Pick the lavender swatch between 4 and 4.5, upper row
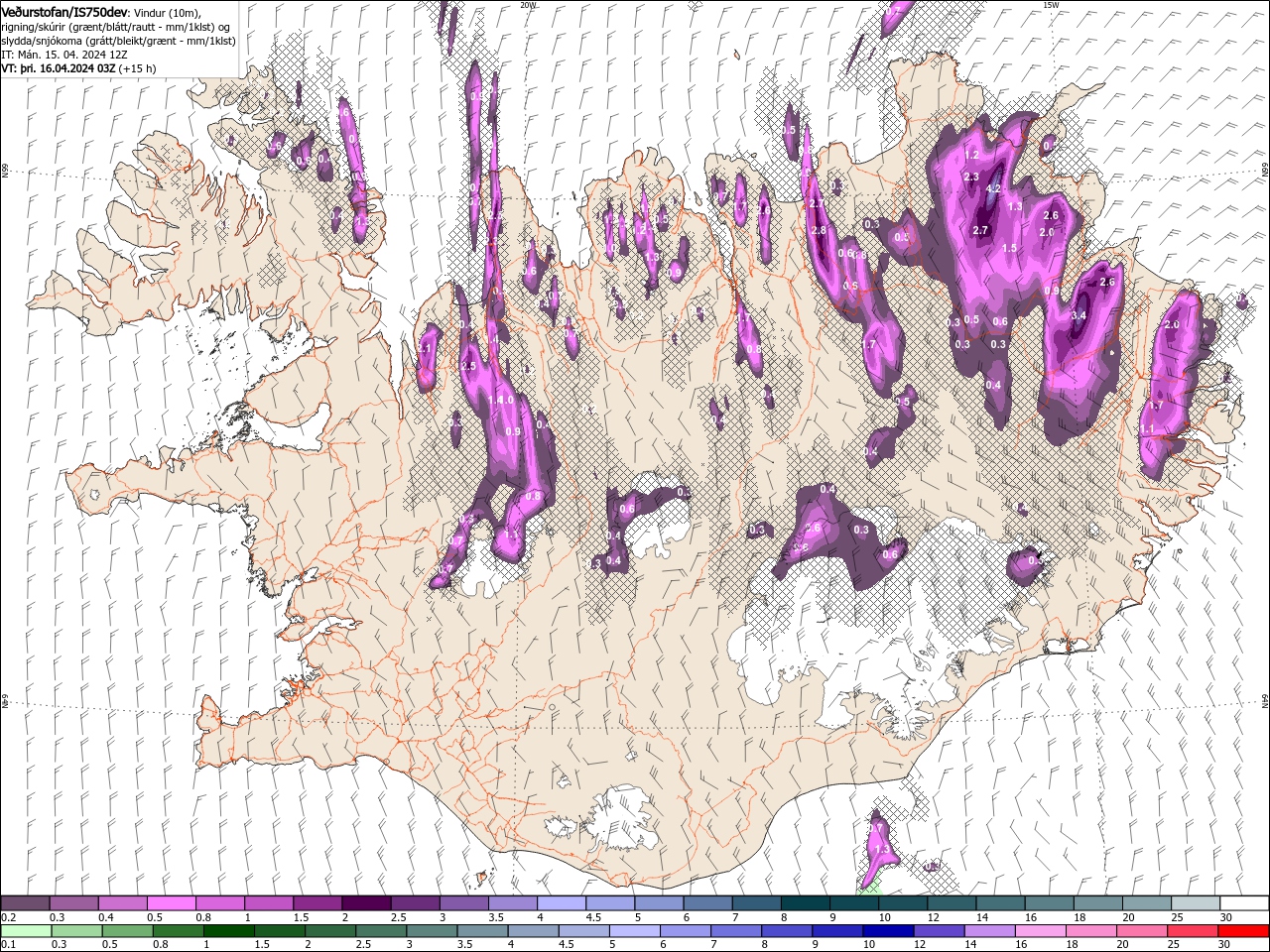 (561, 903)
